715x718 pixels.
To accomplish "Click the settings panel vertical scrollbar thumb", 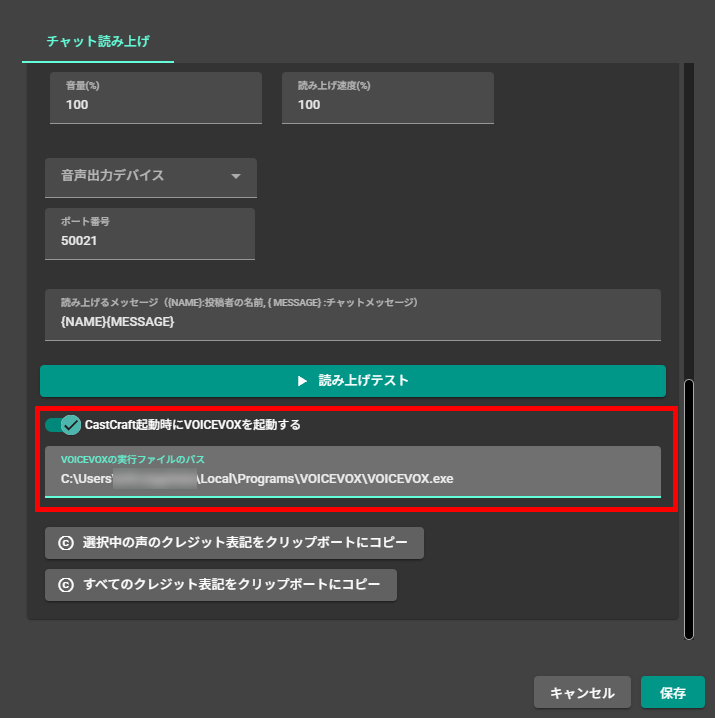I will click(x=689, y=509).
